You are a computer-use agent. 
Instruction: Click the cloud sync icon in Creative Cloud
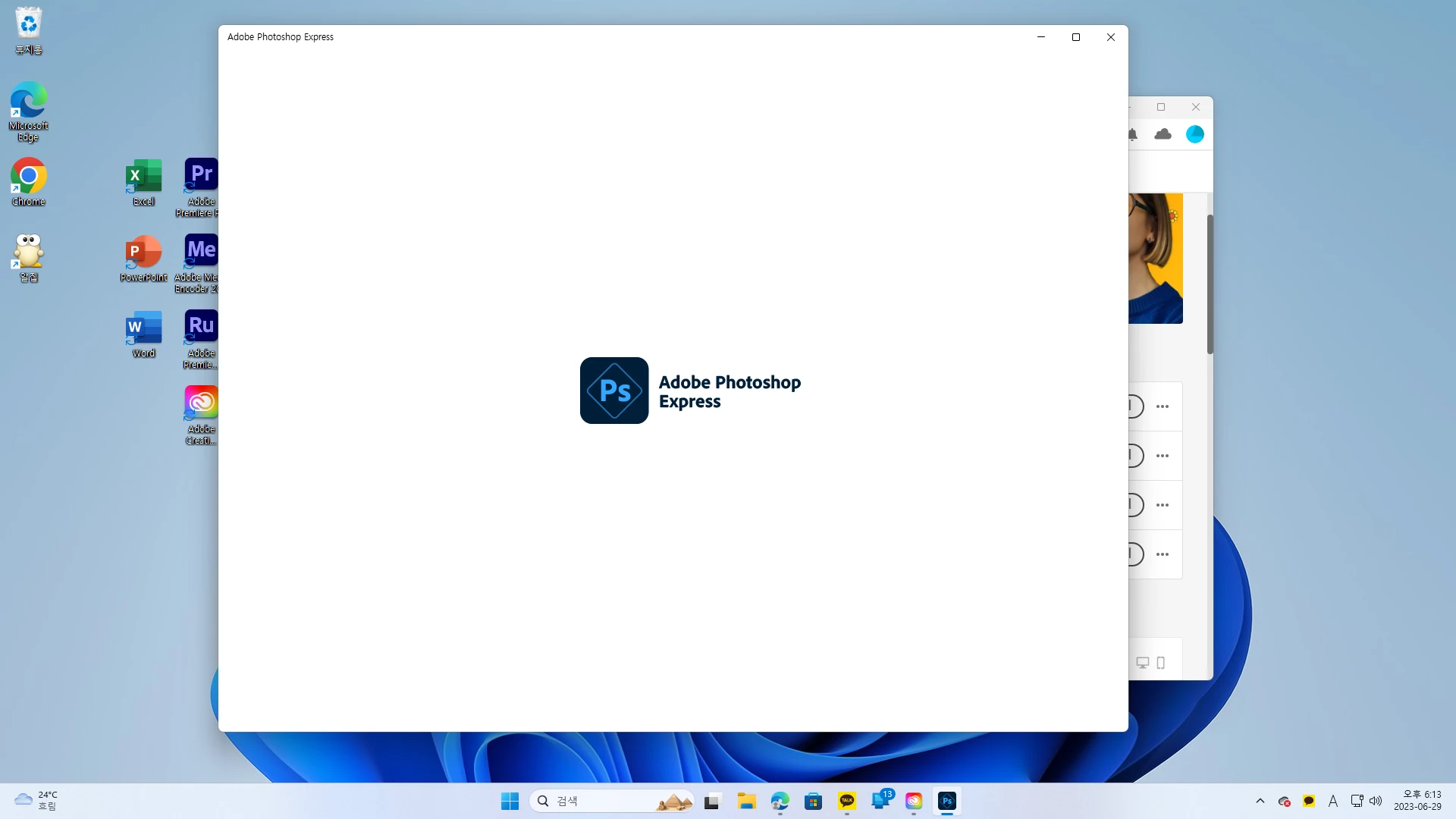point(1163,134)
